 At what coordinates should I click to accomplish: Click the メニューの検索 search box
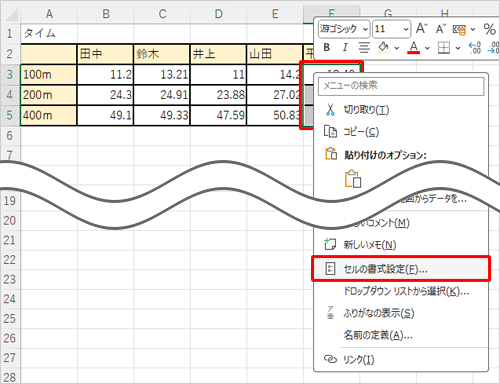coord(401,86)
